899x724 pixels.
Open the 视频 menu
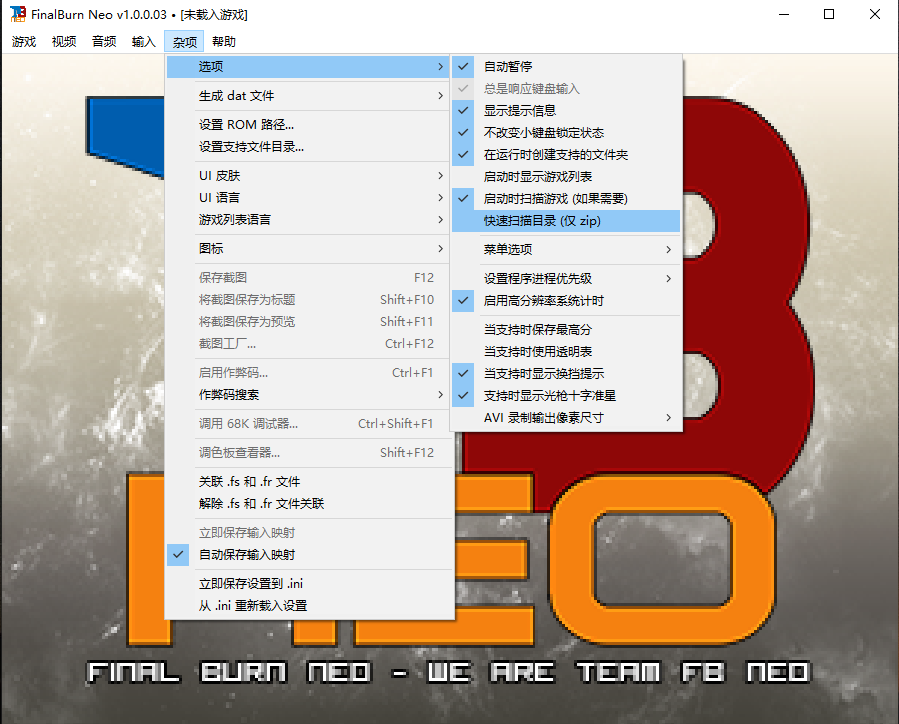[x=64, y=42]
